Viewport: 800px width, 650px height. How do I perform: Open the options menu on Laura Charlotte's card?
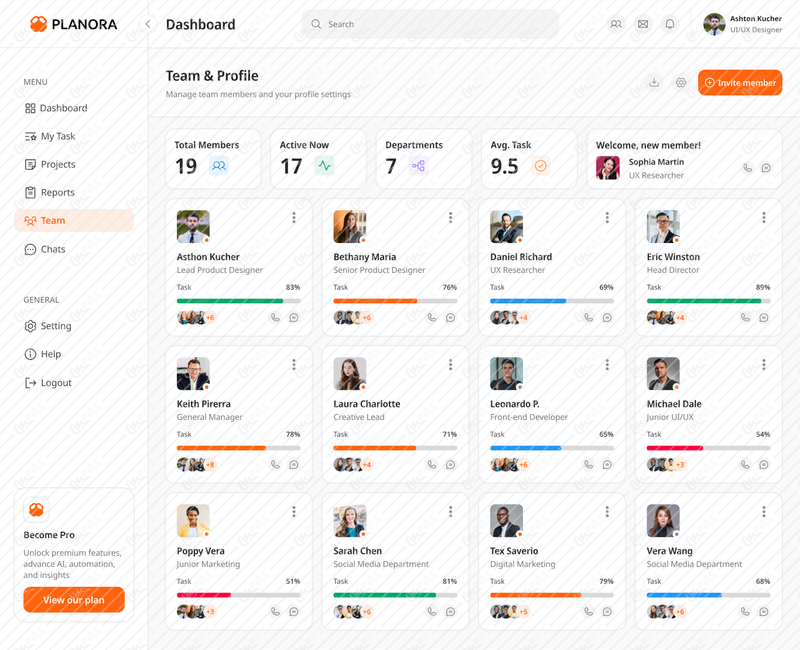point(451,365)
